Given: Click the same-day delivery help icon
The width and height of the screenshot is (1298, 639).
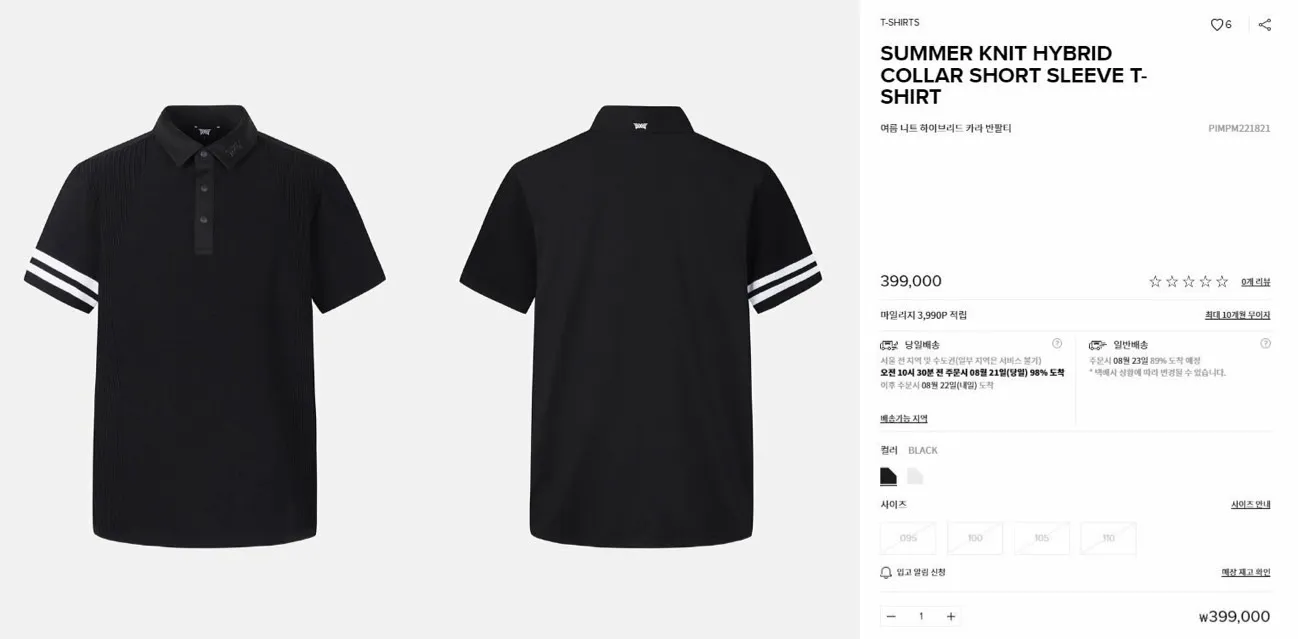Looking at the screenshot, I should tap(1057, 343).
